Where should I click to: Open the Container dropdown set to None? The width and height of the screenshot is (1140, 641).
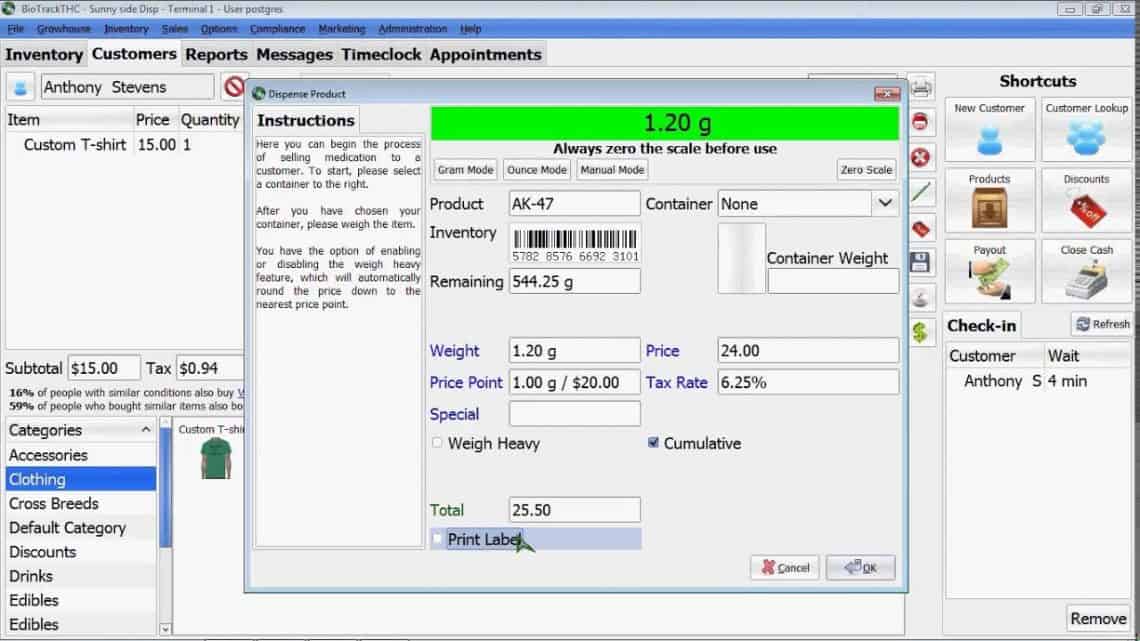(x=884, y=203)
